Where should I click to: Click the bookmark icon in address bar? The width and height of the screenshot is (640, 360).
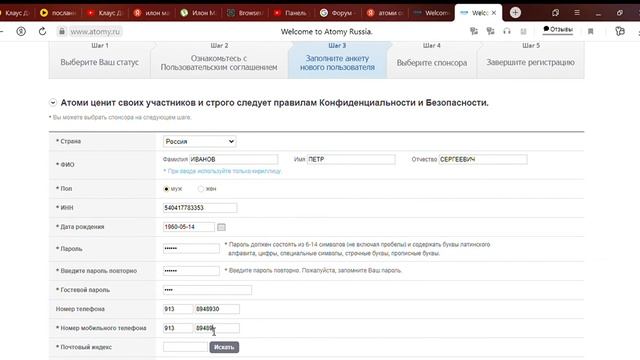(590, 31)
